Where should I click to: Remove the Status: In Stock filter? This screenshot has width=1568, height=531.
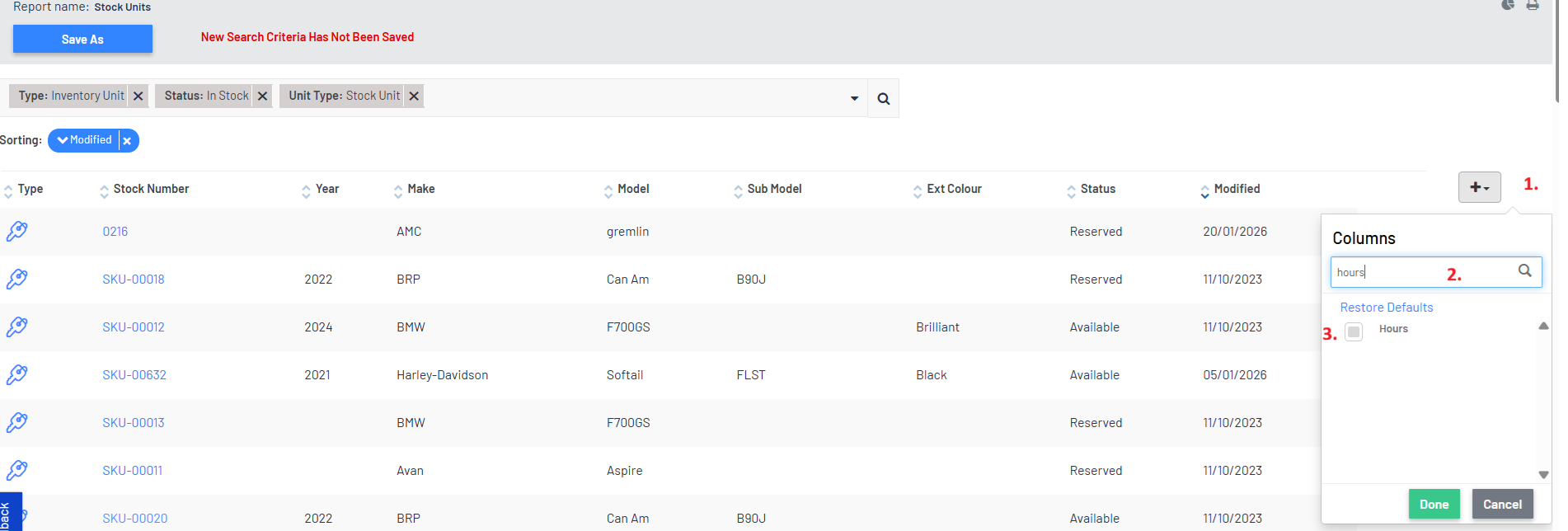[x=262, y=96]
